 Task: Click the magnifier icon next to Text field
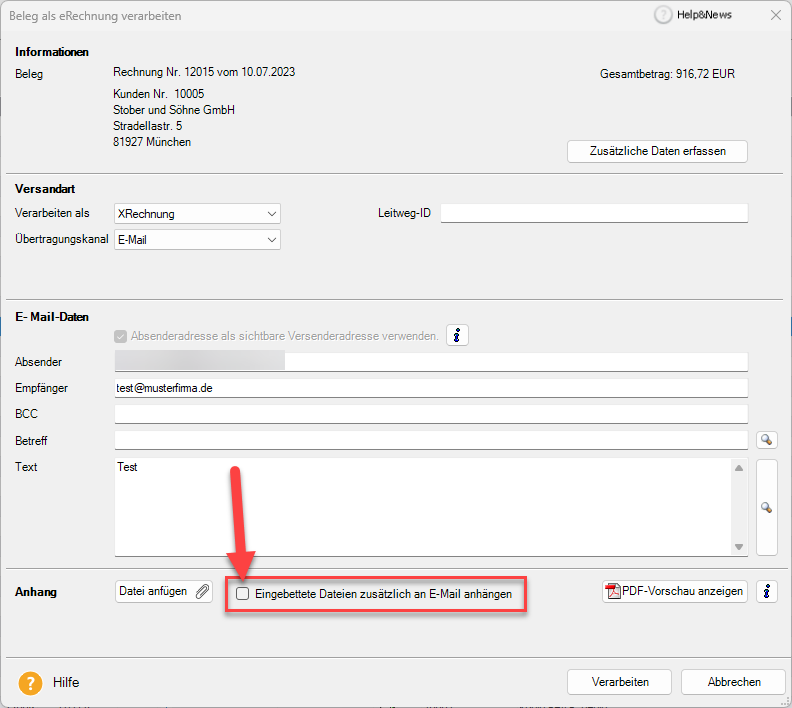click(767, 508)
